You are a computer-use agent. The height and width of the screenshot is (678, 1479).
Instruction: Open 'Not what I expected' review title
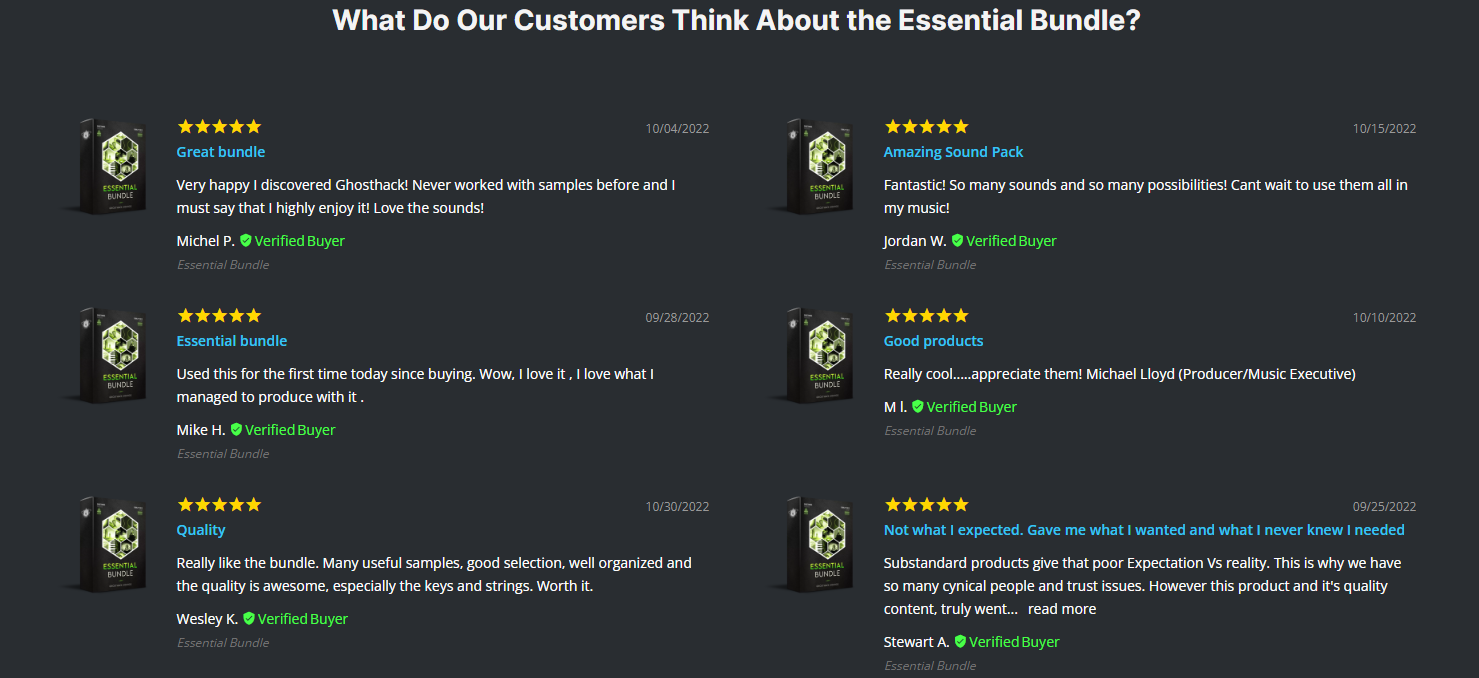point(1144,530)
